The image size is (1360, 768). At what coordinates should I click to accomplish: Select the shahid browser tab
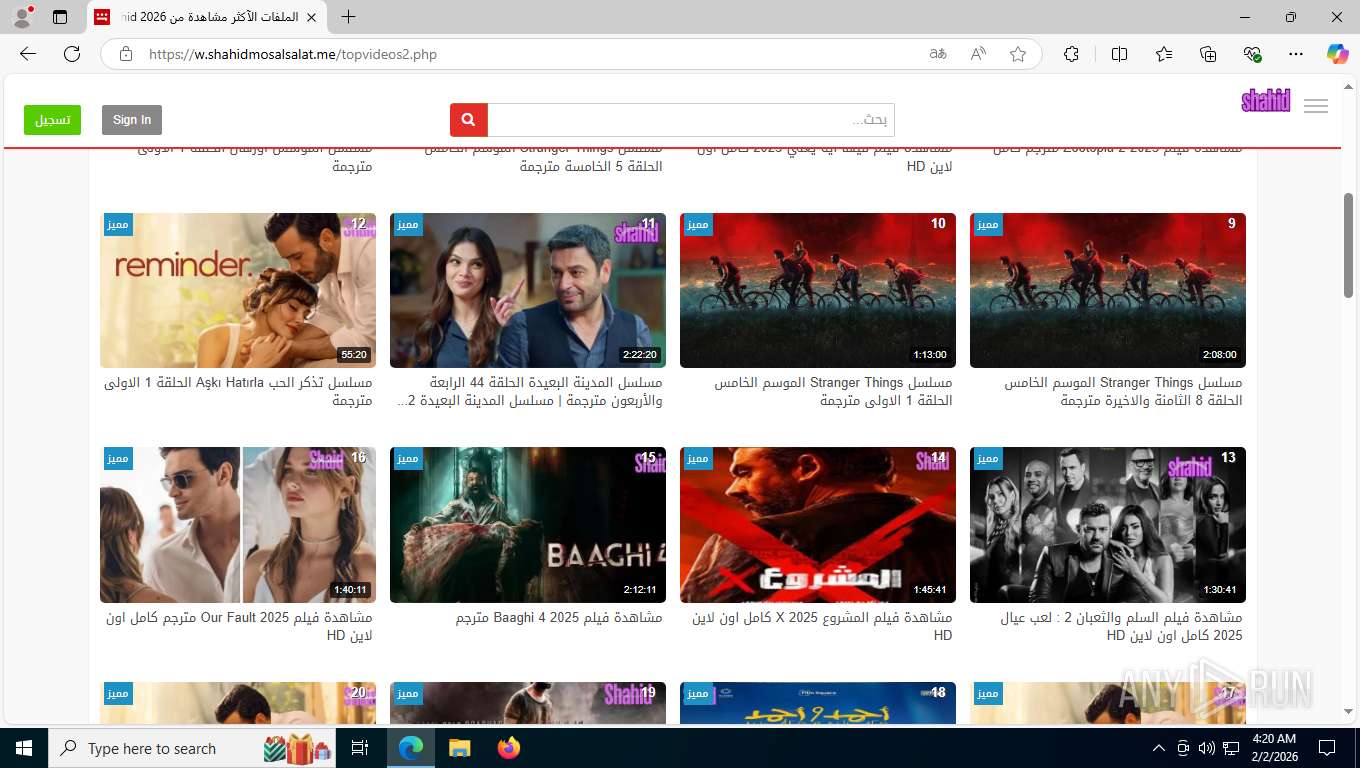205,17
